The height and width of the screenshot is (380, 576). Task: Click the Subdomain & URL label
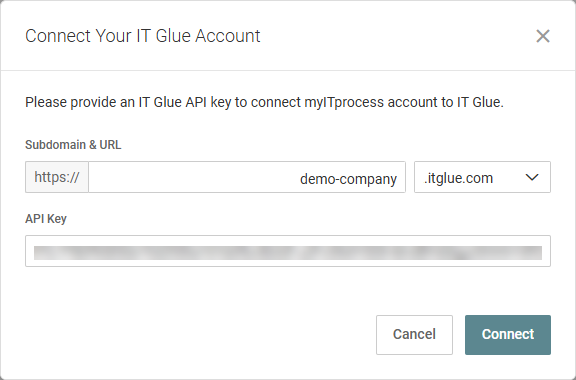(73, 145)
